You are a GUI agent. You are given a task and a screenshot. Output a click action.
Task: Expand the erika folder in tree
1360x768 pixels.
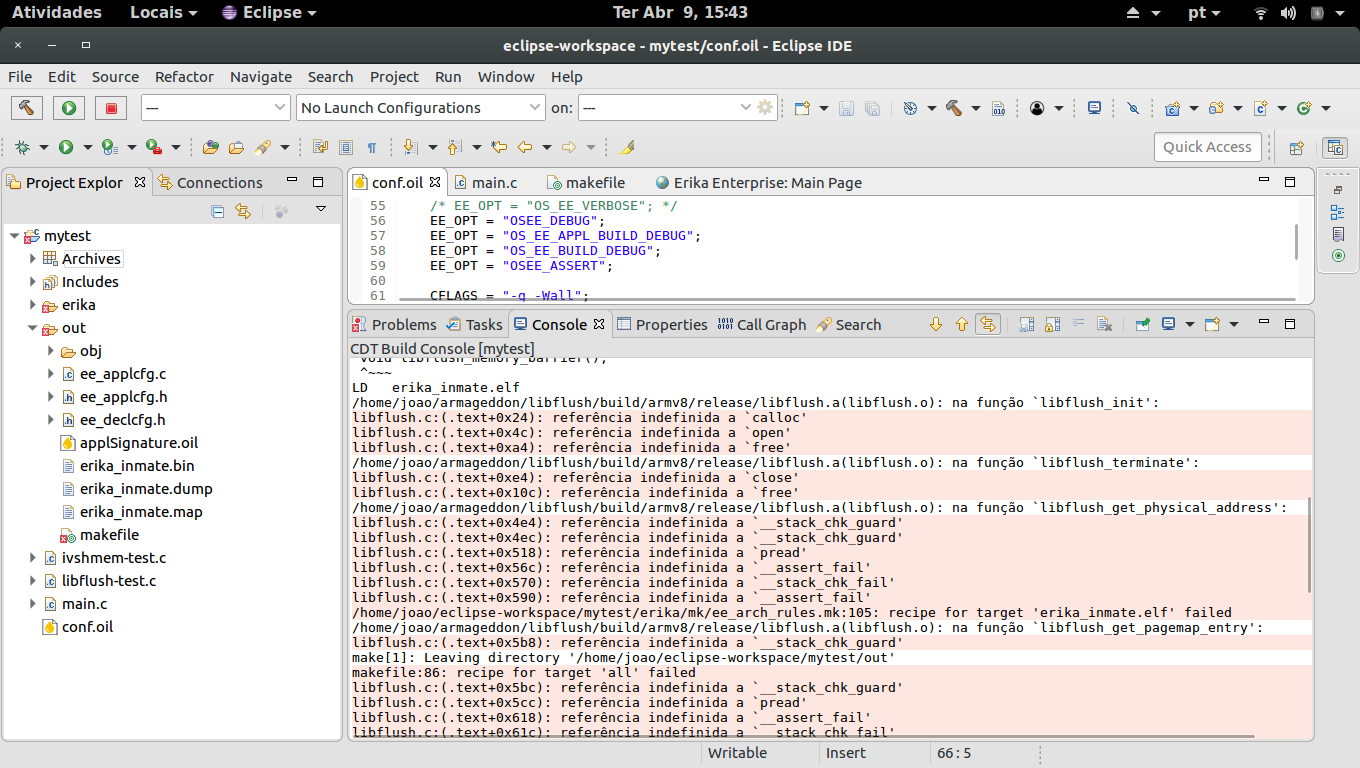[32, 305]
